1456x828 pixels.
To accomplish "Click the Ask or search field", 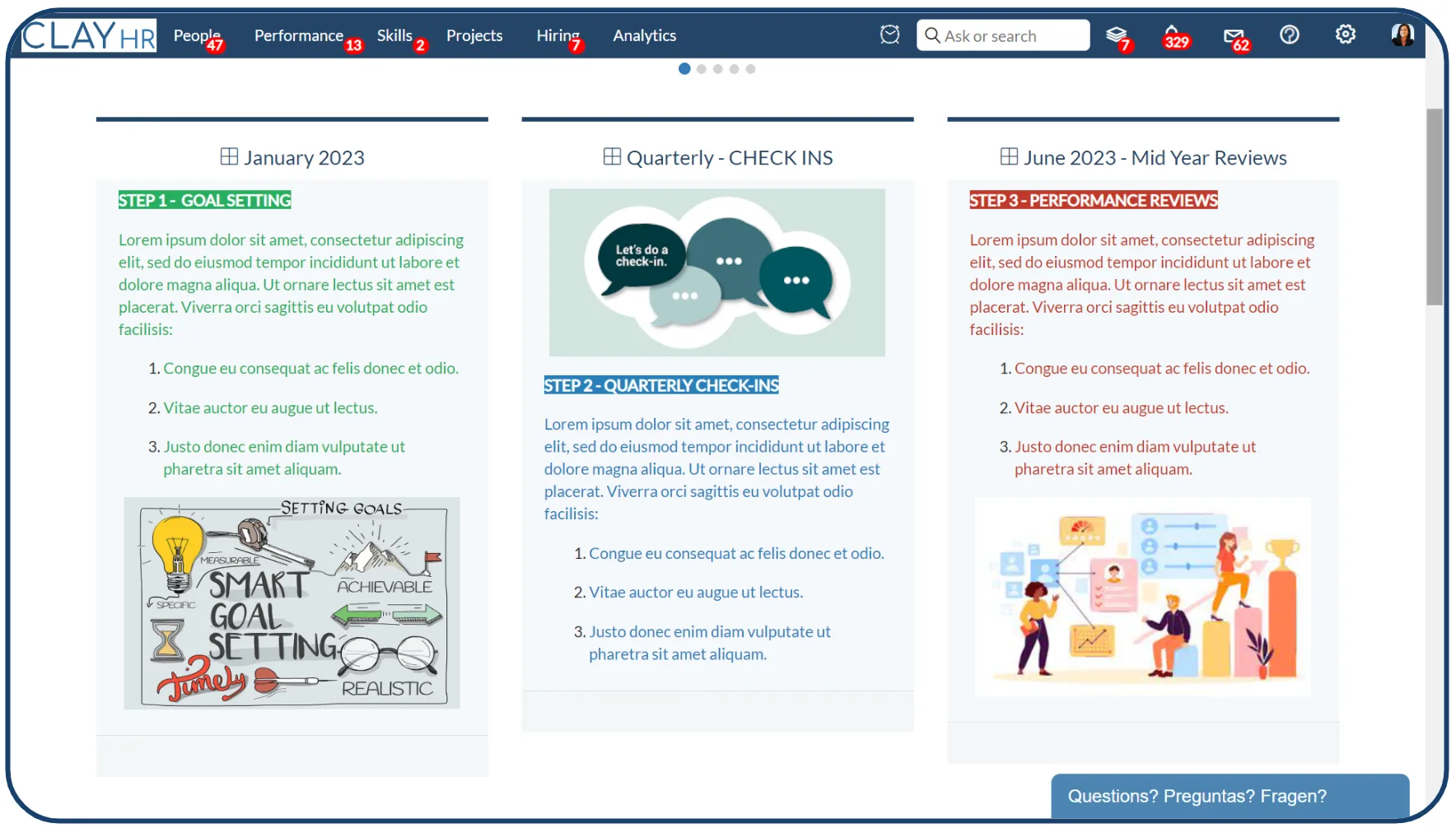I will (1003, 35).
